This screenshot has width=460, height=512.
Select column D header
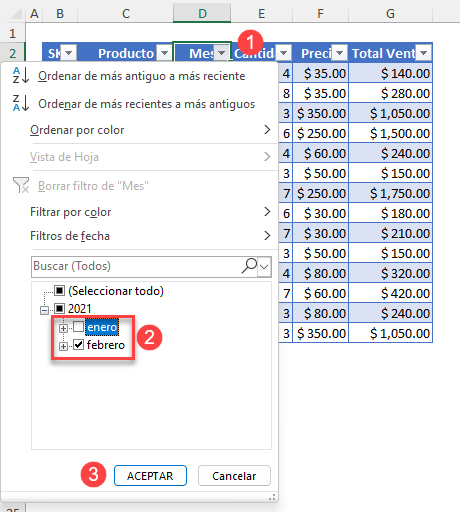[x=202, y=14]
